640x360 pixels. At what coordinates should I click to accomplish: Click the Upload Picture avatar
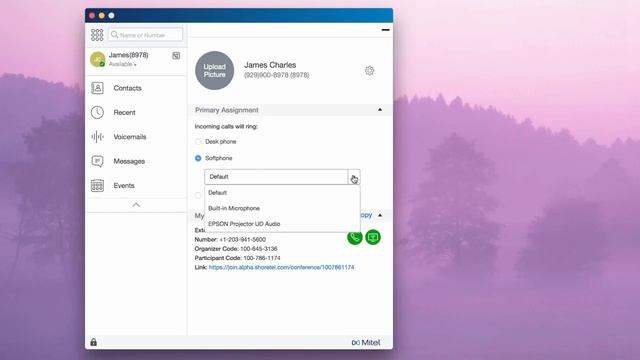pyautogui.click(x=215, y=71)
